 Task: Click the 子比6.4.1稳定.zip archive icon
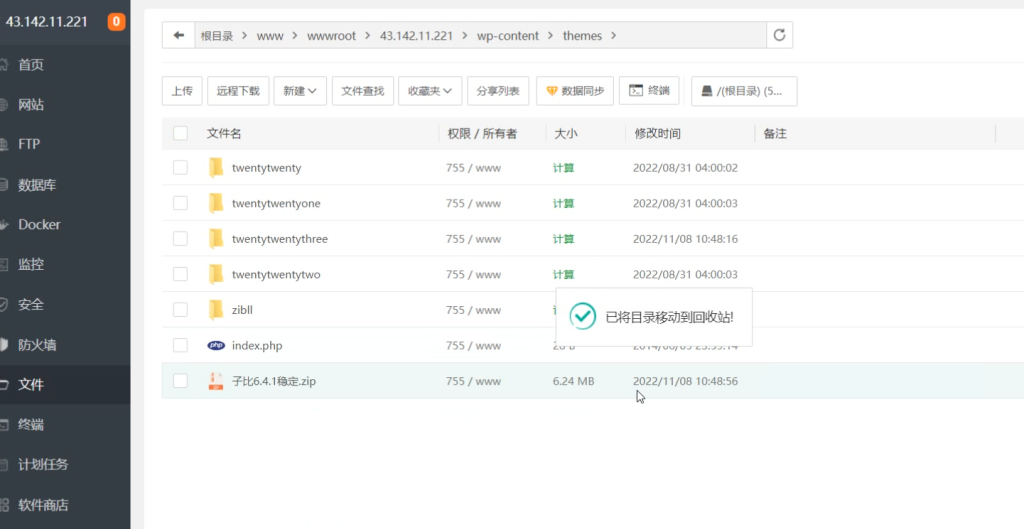click(216, 381)
